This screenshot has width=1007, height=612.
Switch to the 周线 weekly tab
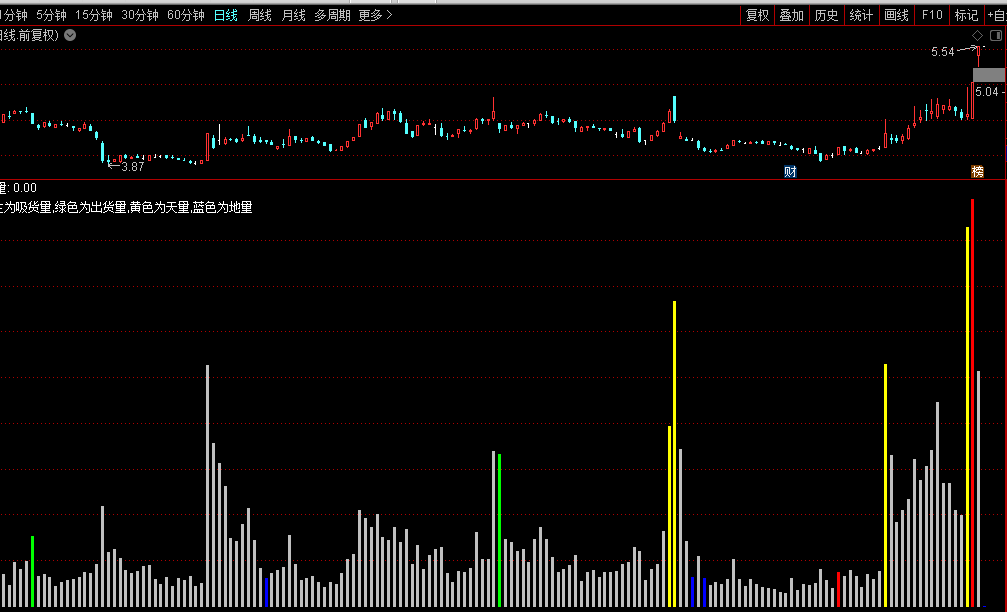click(x=260, y=15)
